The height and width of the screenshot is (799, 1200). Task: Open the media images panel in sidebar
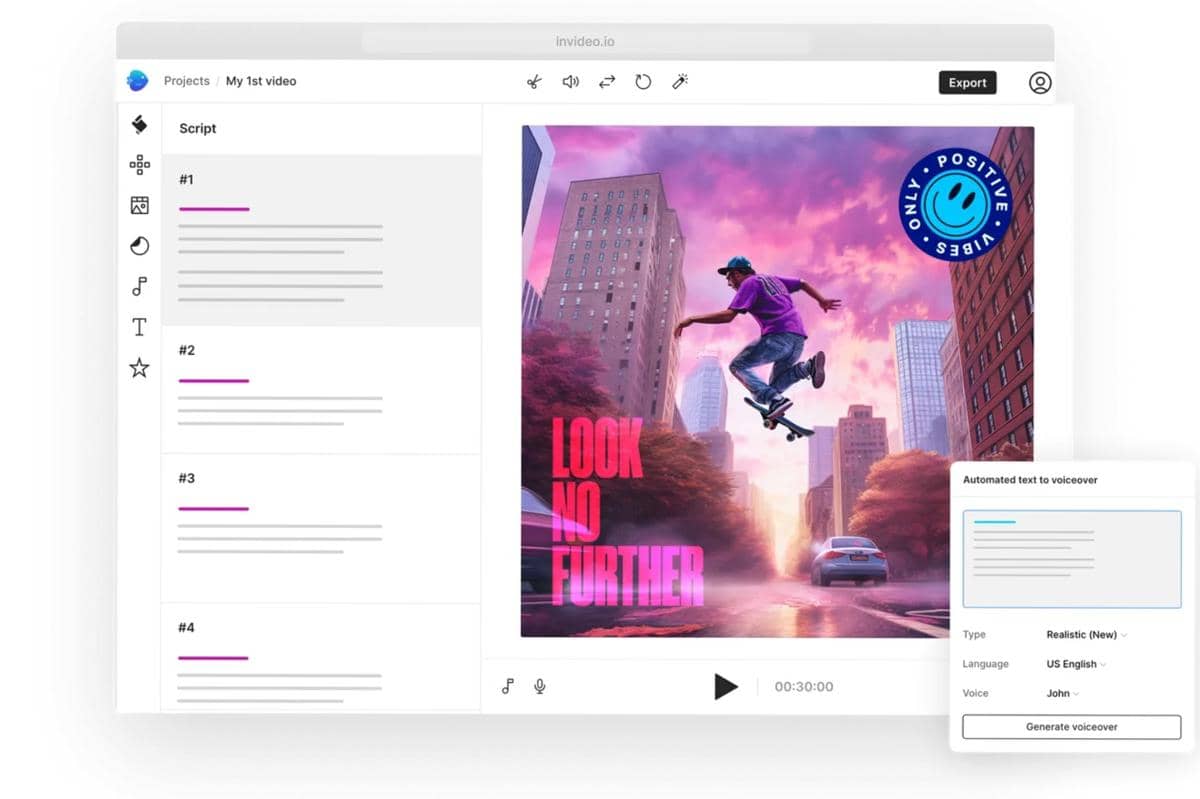tap(140, 205)
